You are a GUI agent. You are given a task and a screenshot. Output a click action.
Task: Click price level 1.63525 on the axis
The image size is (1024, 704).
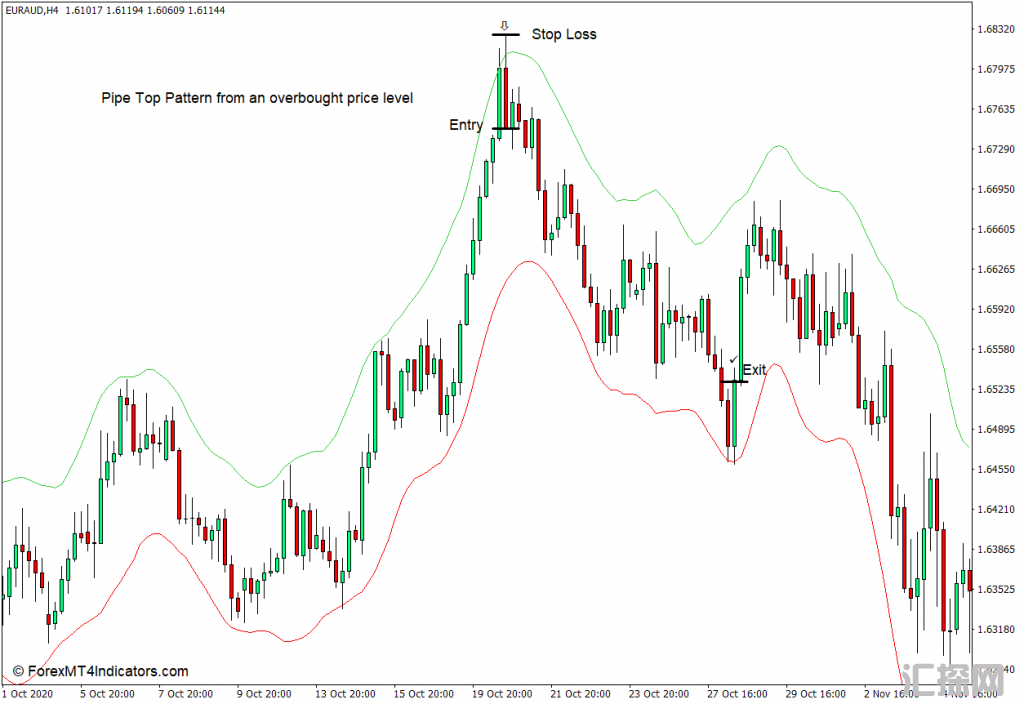coord(996,589)
